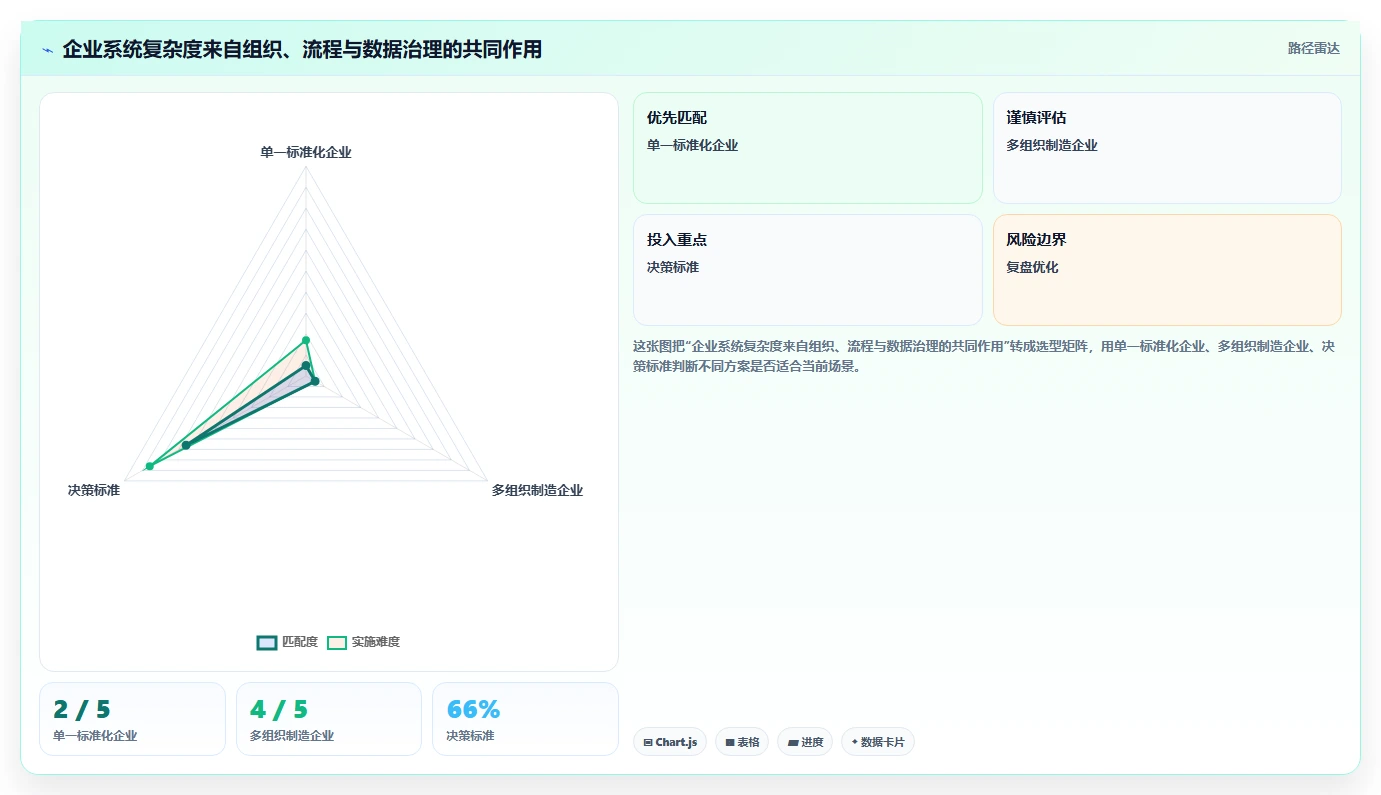
Task: Click the lightning icon beside the title
Action: (x=47, y=50)
